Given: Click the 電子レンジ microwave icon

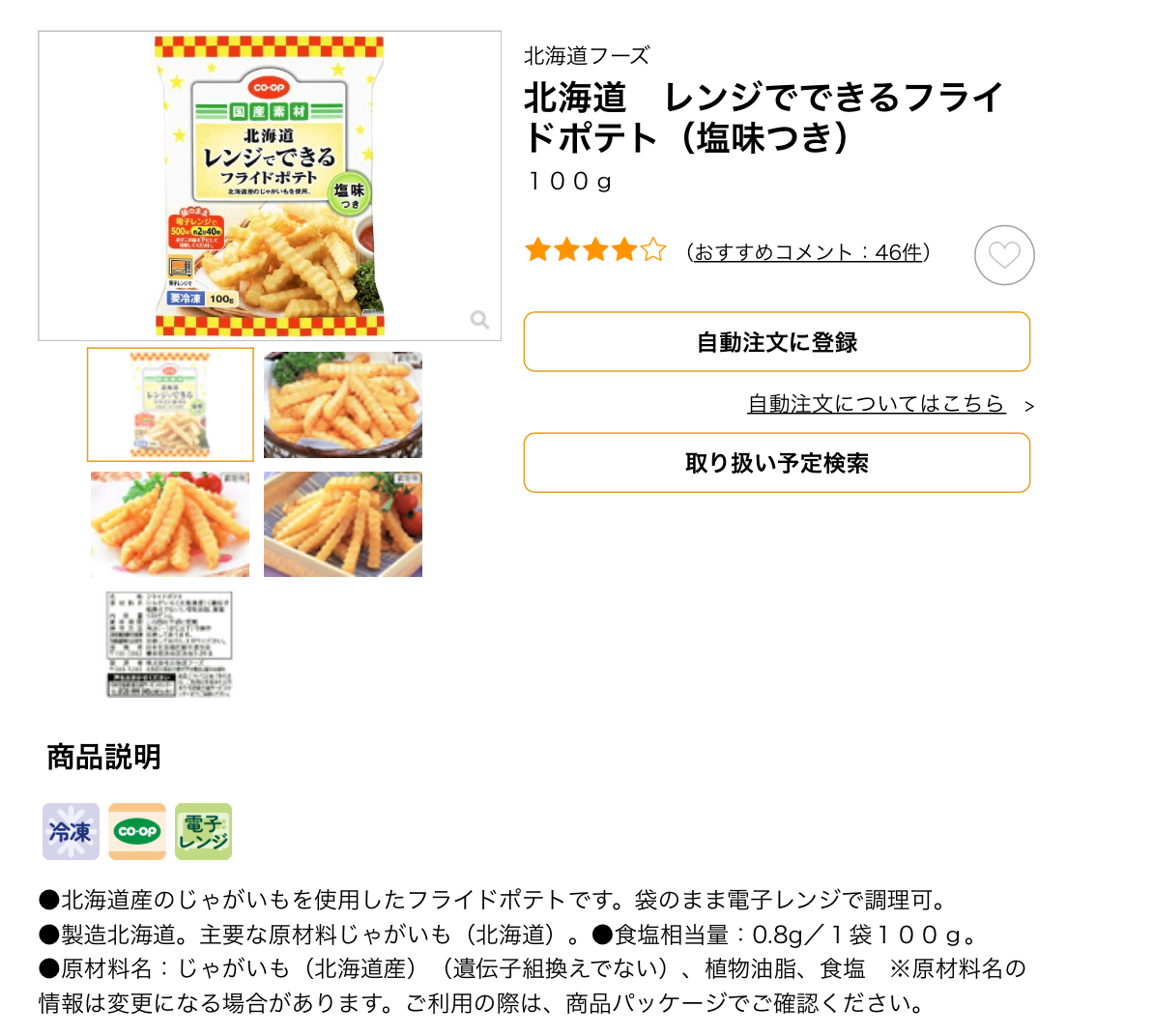Looking at the screenshot, I should click(204, 831).
